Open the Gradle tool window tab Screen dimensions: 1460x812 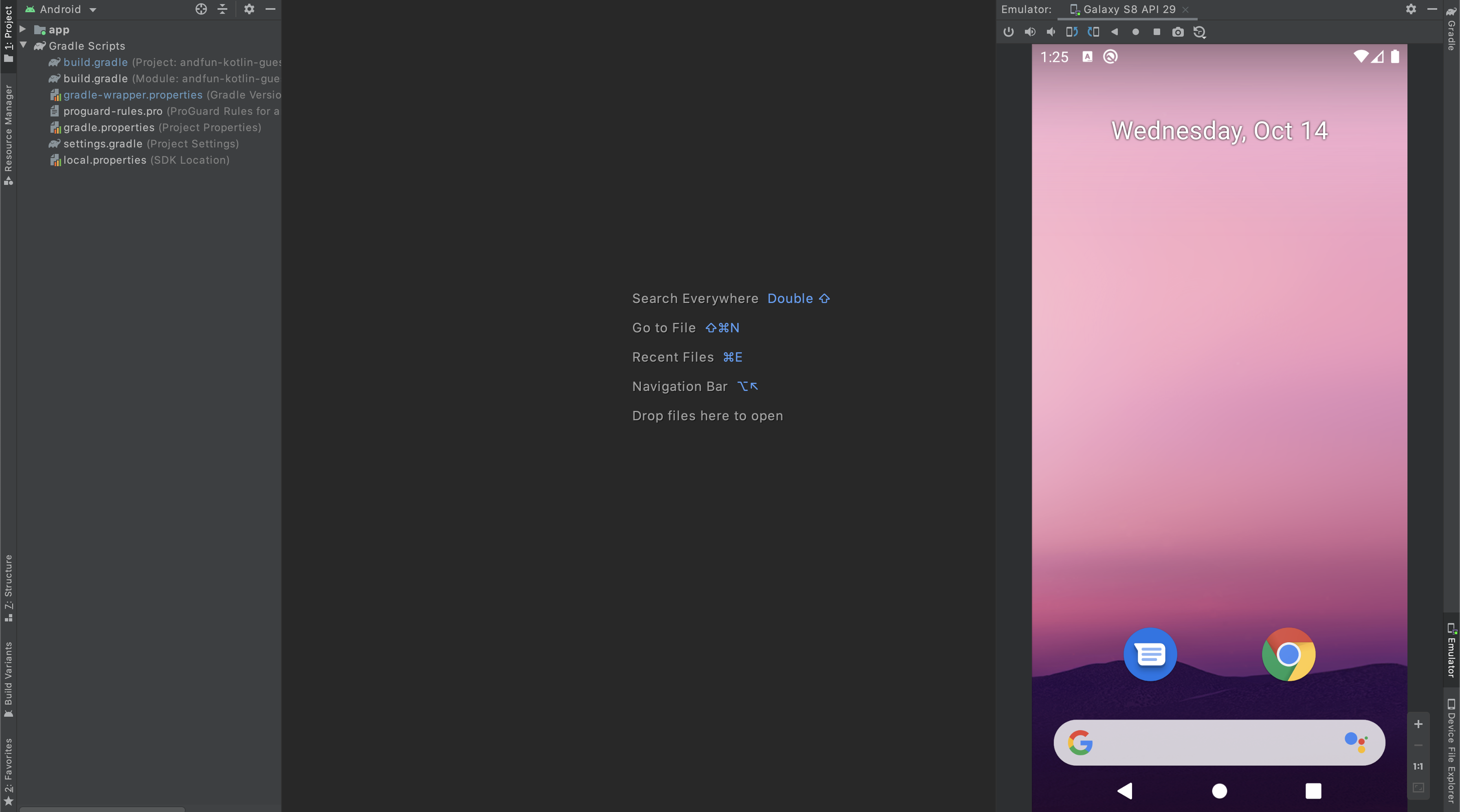tap(1451, 29)
